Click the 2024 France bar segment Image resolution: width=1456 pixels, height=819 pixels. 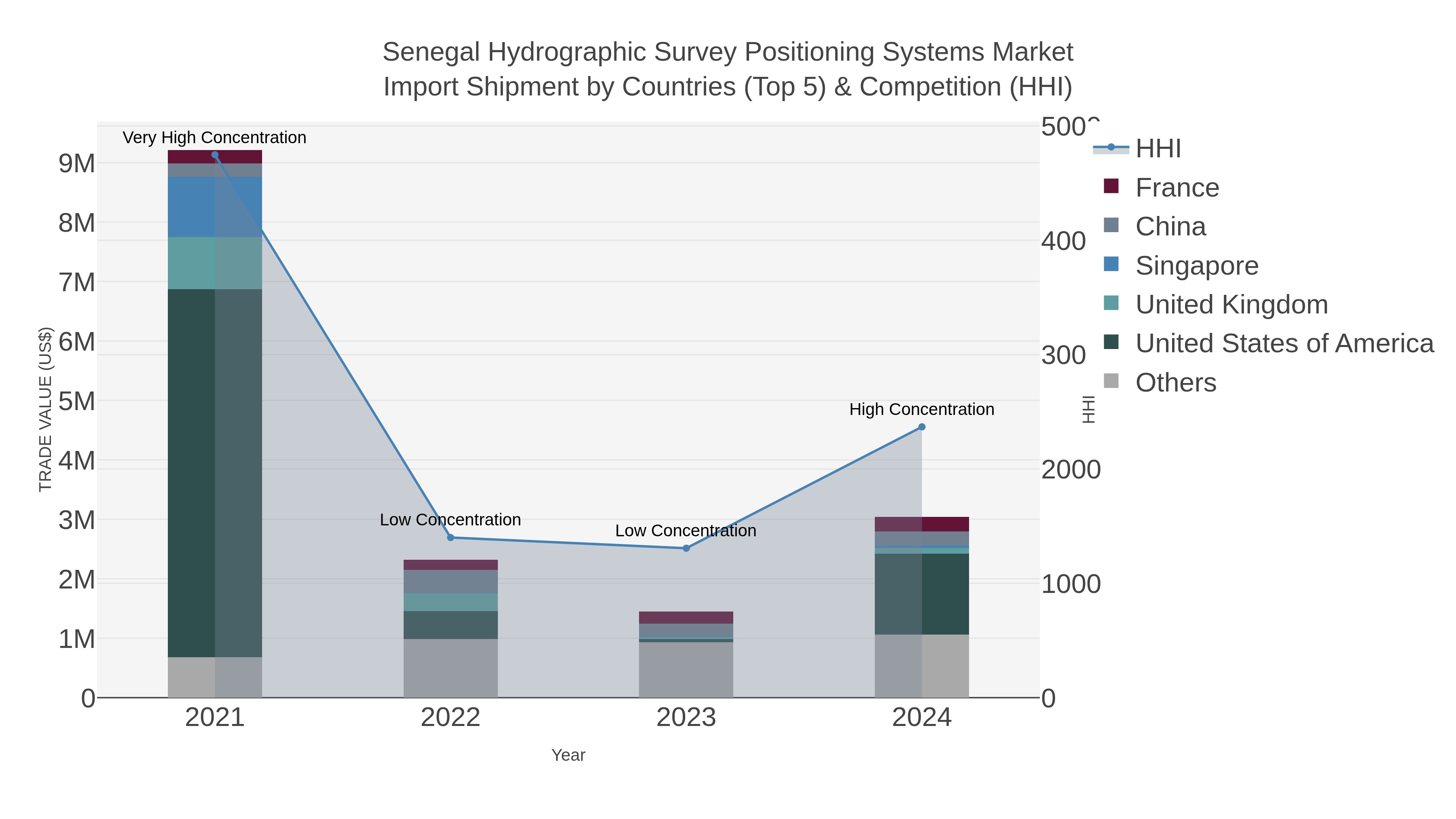click(x=922, y=525)
